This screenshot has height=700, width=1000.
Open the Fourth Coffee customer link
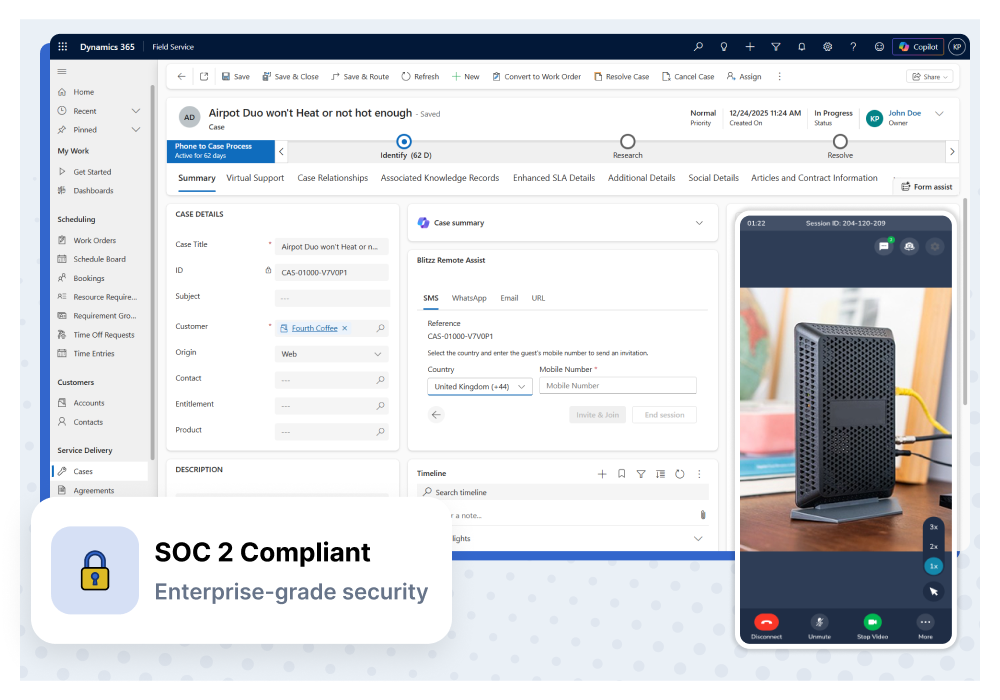coord(314,328)
